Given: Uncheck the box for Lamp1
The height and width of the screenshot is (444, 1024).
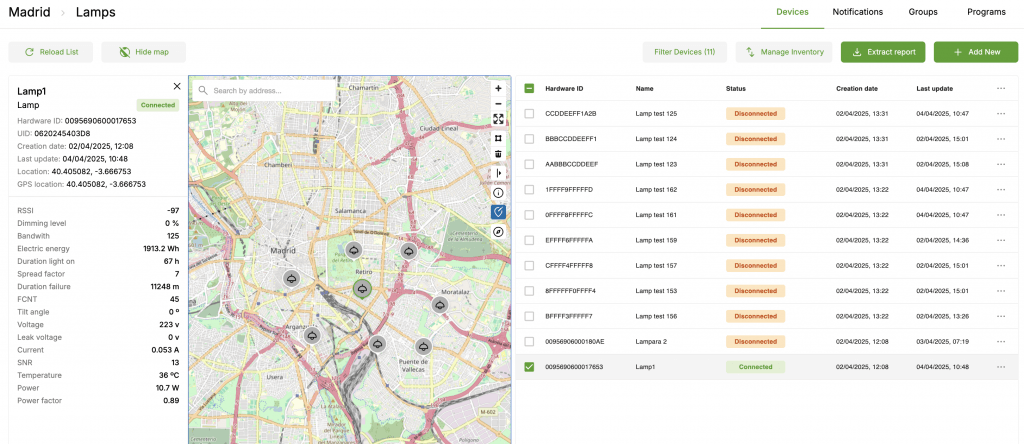Looking at the screenshot, I should pyautogui.click(x=529, y=367).
